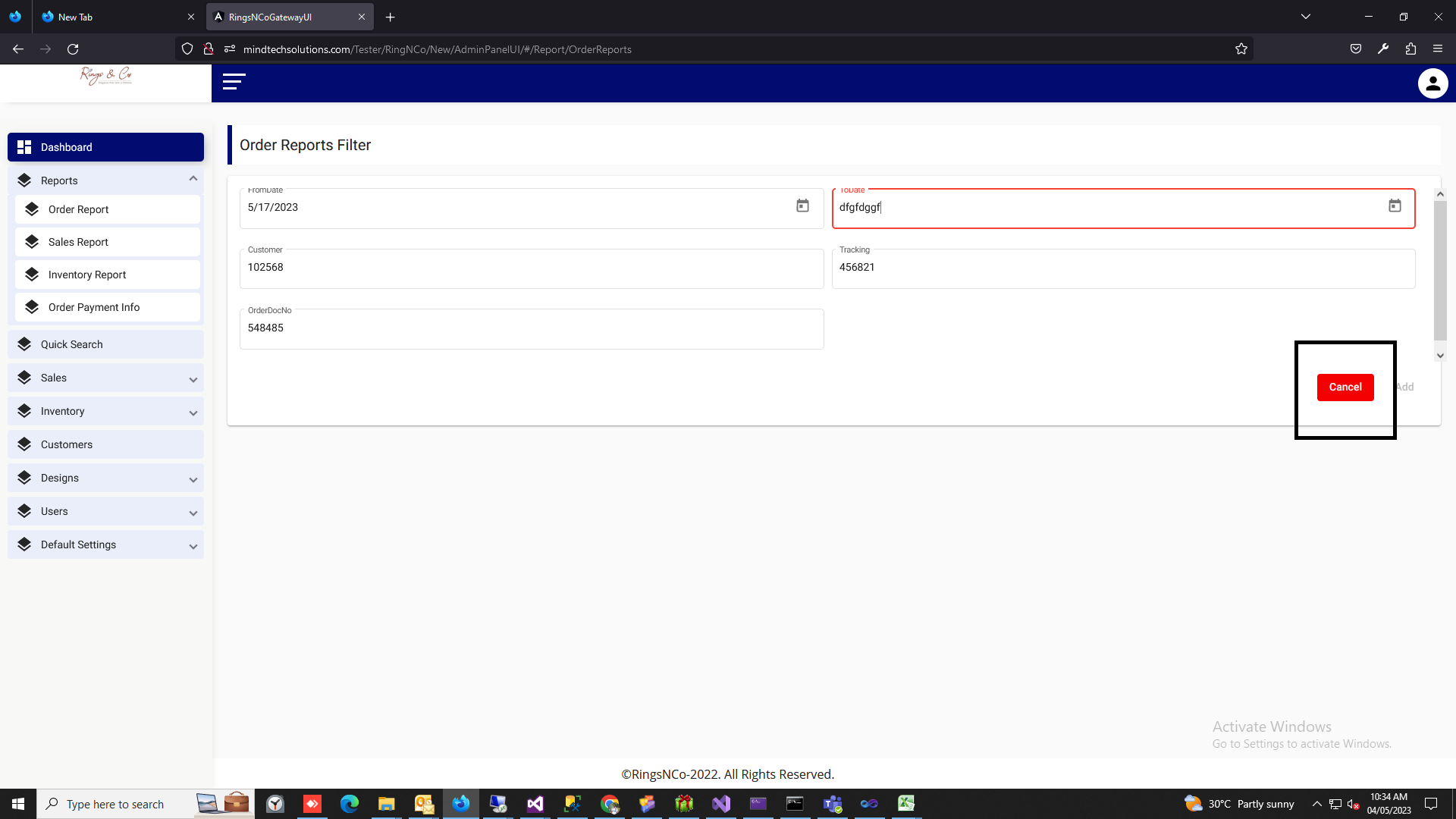The width and height of the screenshot is (1456, 819).
Task: Collapse the Reports section
Action: 193,180
